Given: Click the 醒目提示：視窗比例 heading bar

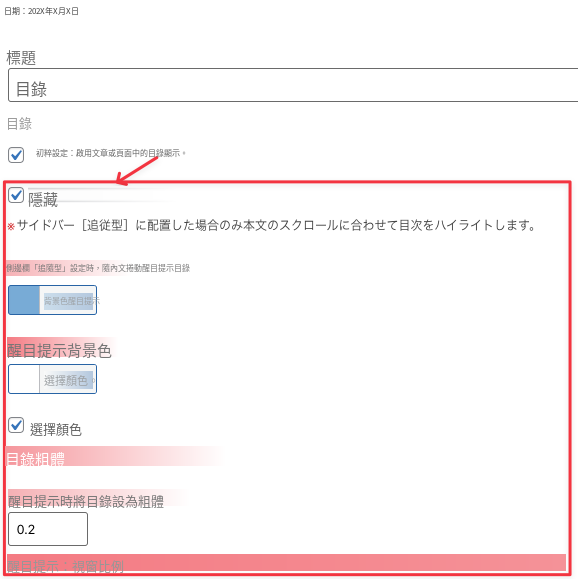Looking at the screenshot, I should [286, 563].
